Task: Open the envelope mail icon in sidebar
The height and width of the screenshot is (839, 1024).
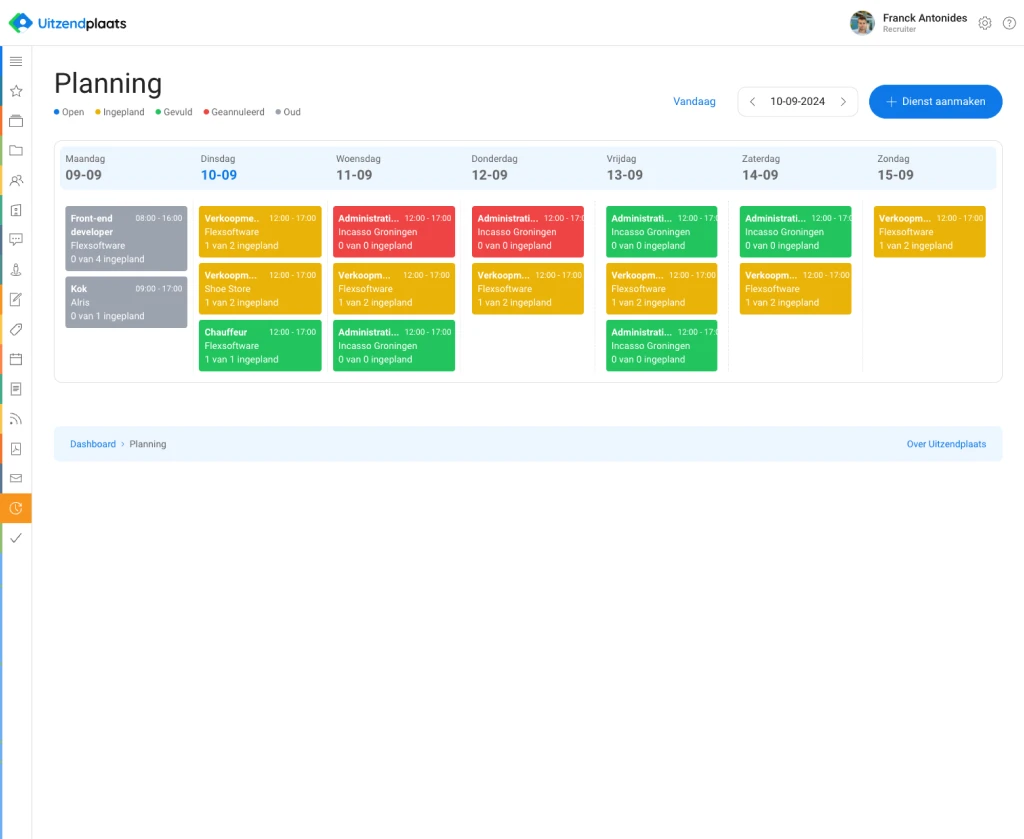Action: (16, 478)
